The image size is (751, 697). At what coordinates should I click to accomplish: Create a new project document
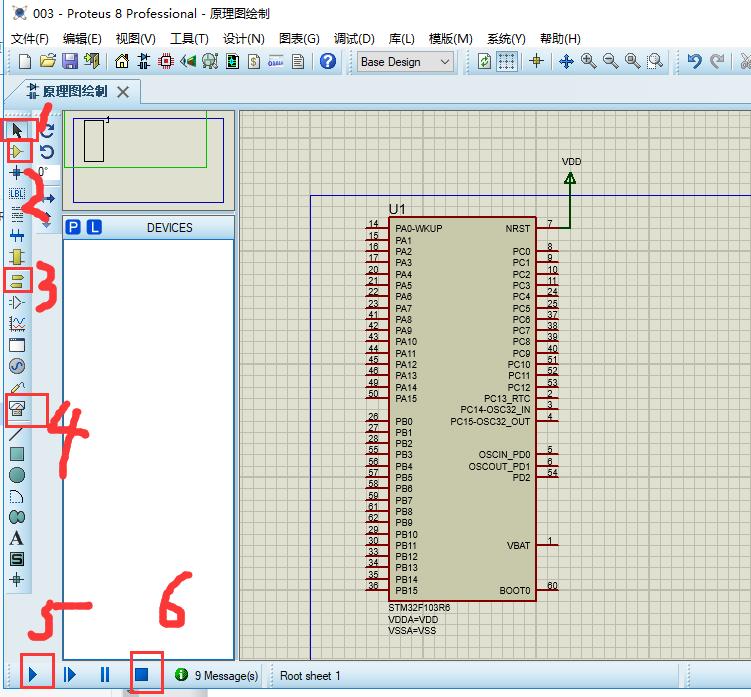pyautogui.click(x=25, y=61)
